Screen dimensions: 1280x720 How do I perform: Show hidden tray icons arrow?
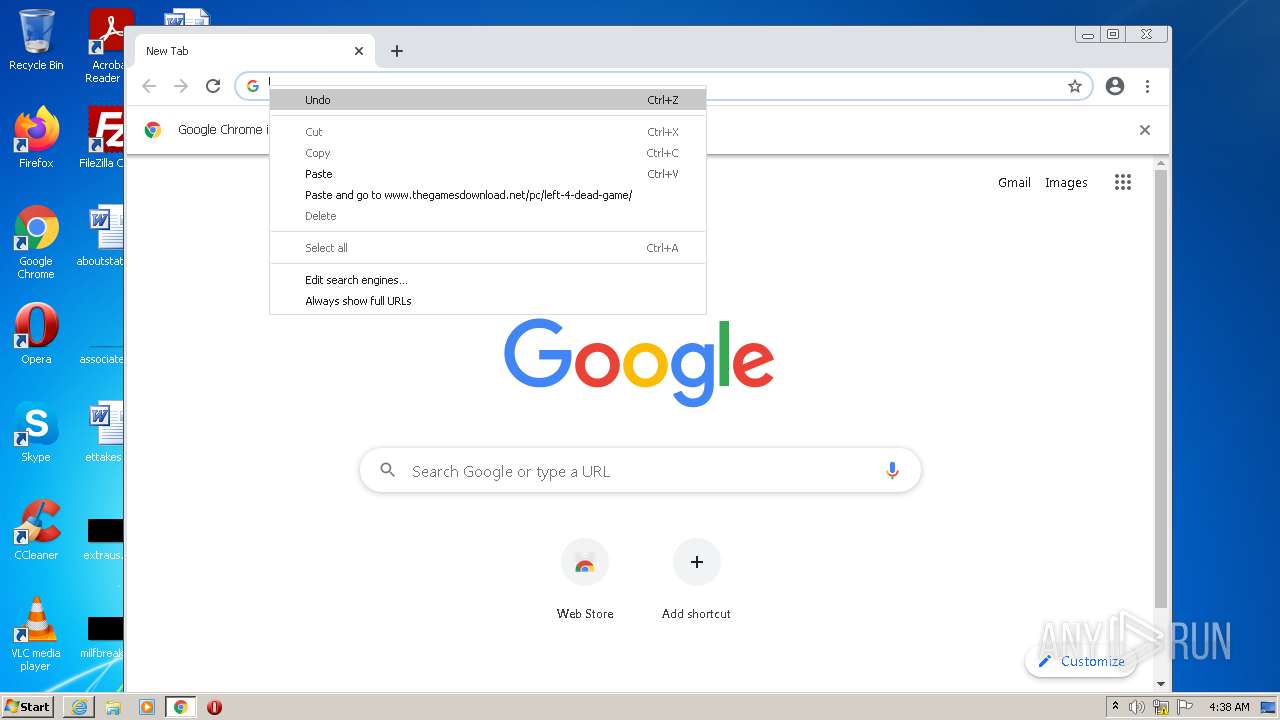(1115, 707)
